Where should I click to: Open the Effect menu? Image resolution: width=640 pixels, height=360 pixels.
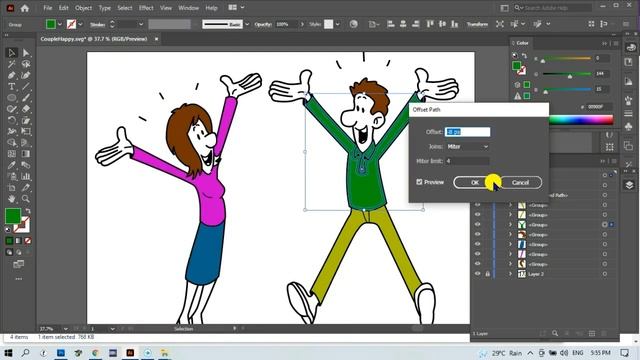[146, 8]
